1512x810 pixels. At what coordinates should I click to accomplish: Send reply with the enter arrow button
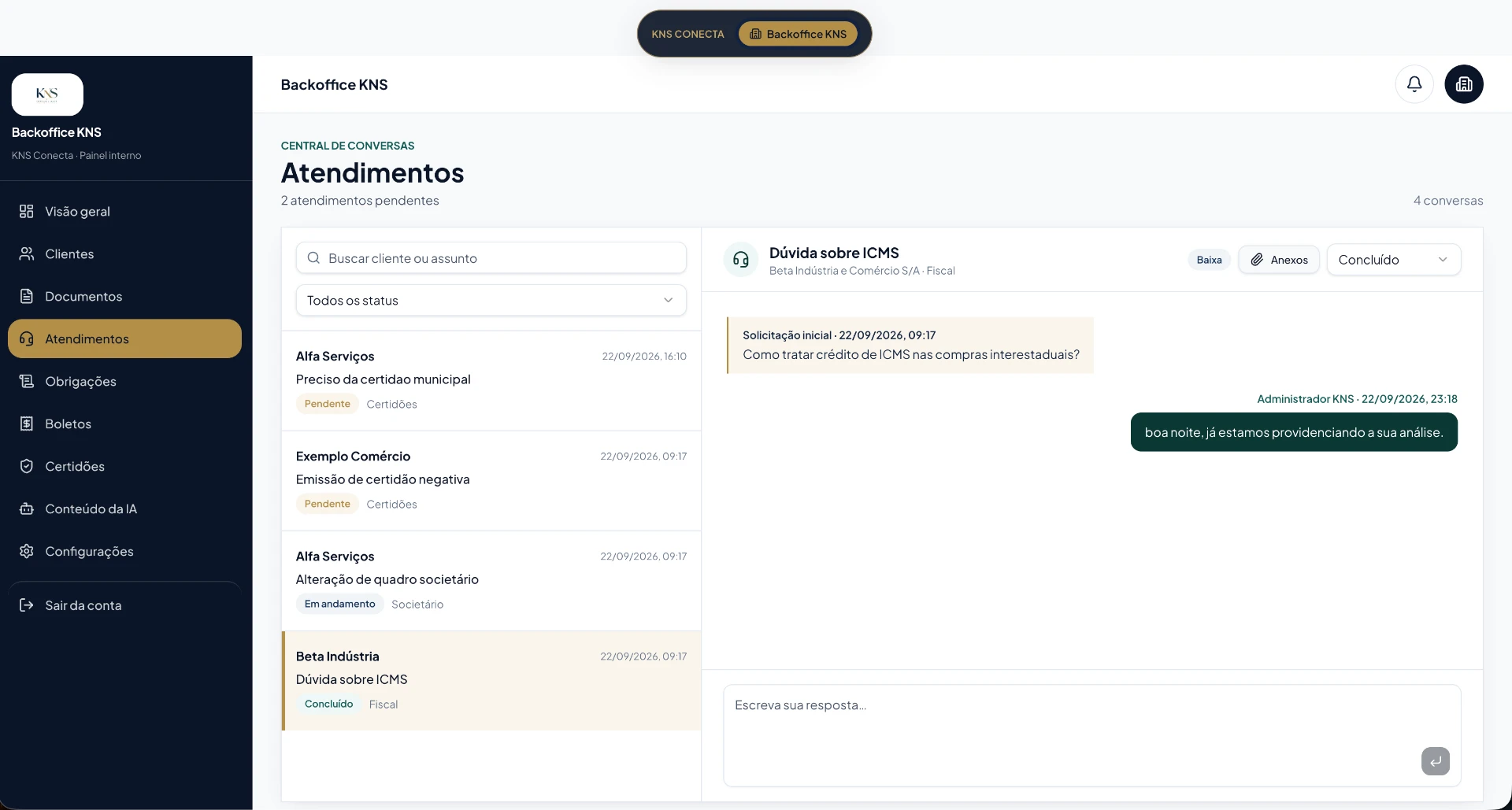pyautogui.click(x=1435, y=761)
